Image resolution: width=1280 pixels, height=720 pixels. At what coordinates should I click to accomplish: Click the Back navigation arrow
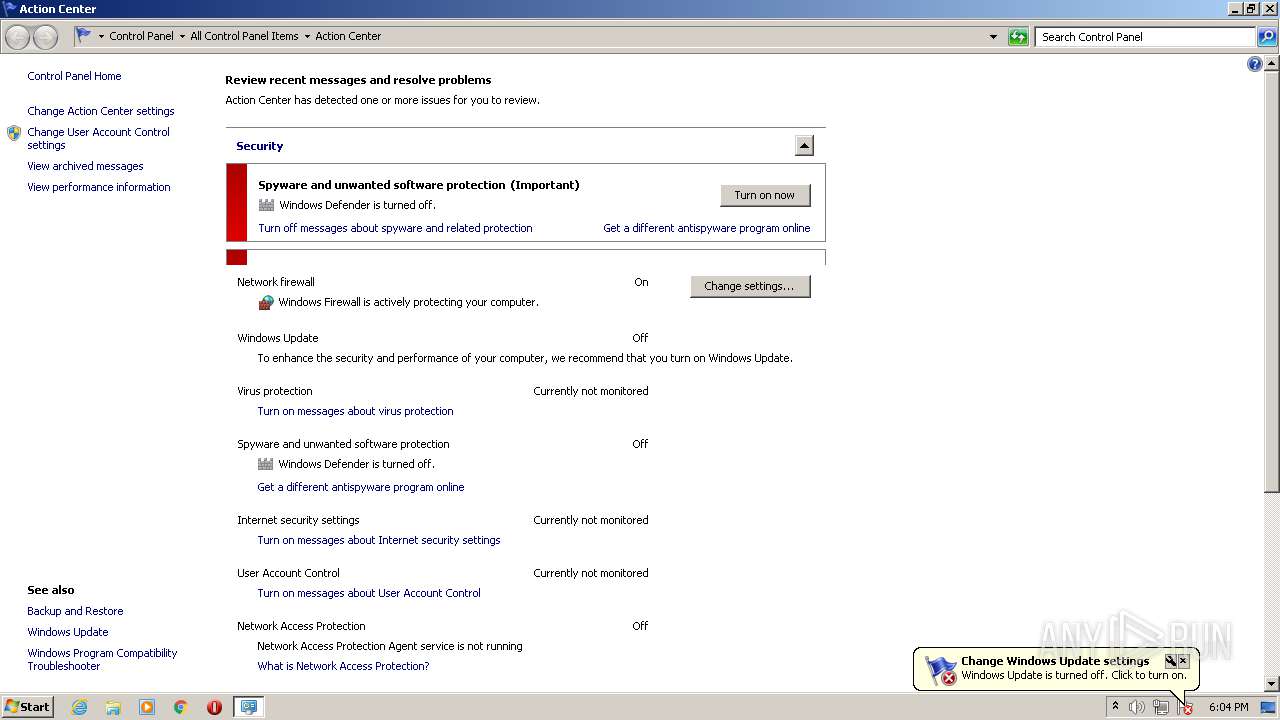click(x=18, y=37)
